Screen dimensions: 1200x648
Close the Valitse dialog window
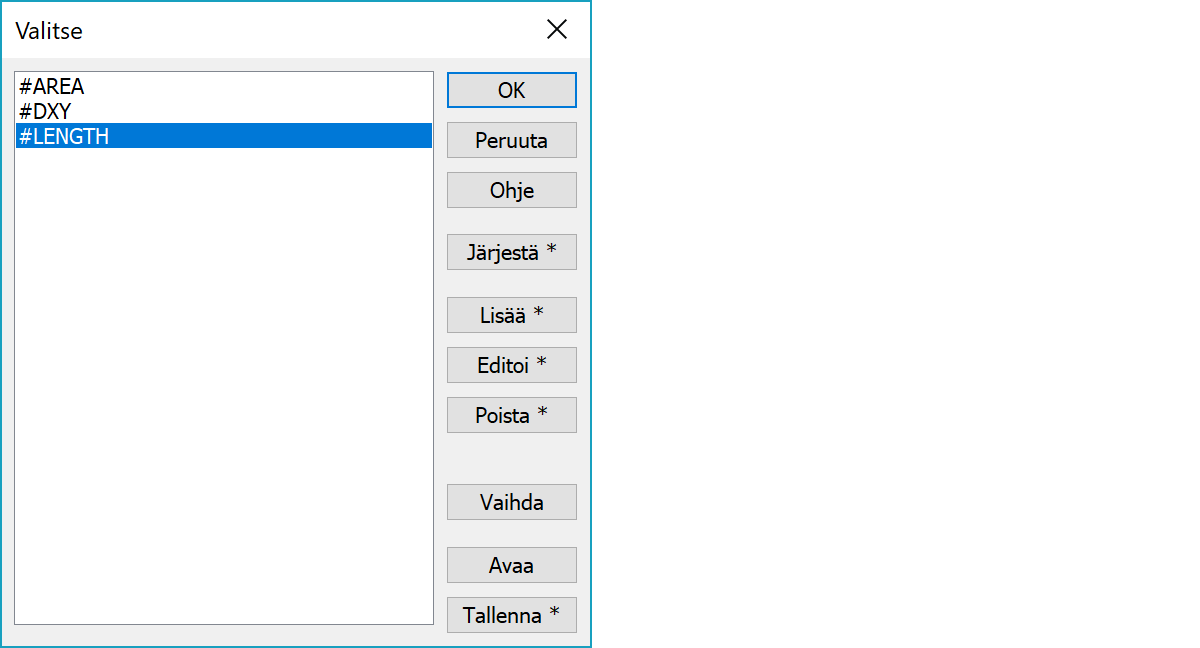[557, 30]
